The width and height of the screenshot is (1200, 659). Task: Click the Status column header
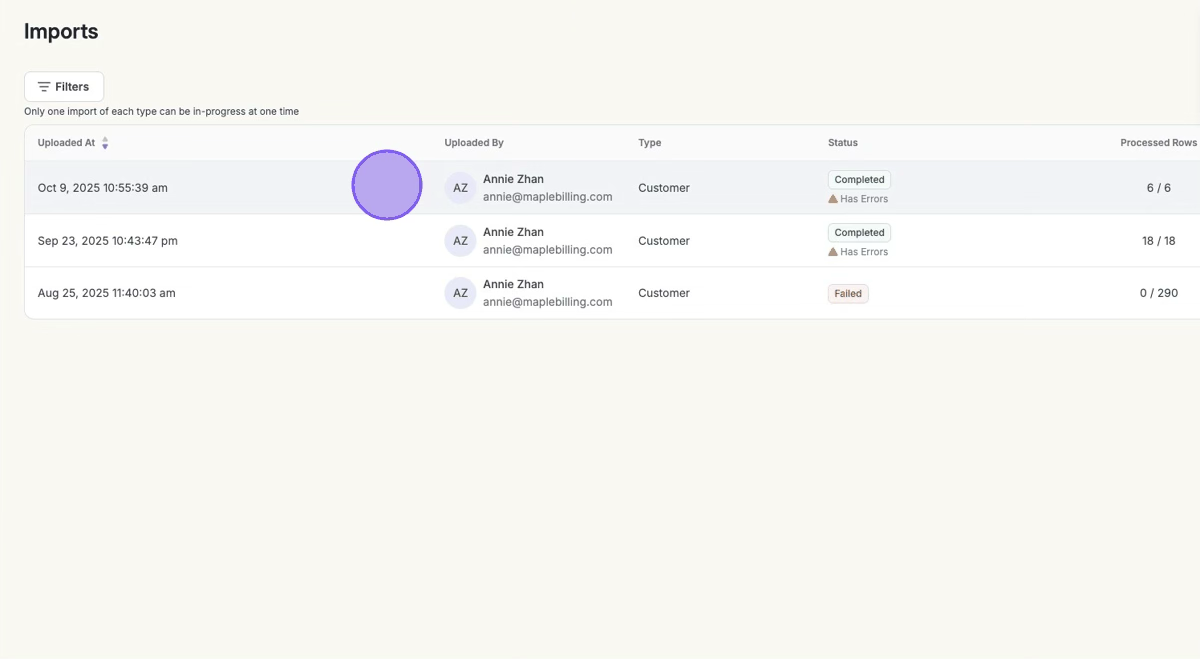843,143
